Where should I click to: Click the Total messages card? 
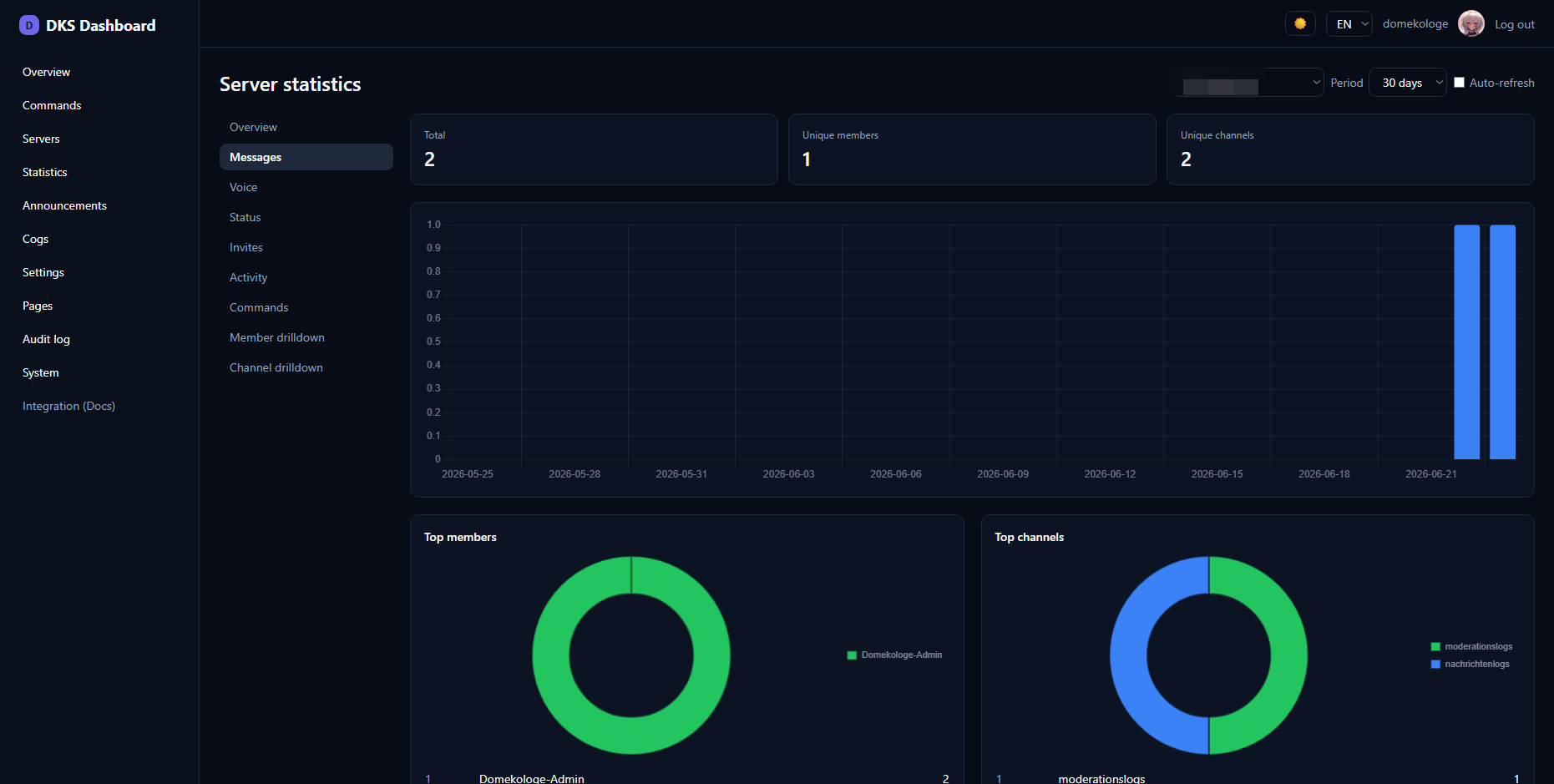pos(594,149)
